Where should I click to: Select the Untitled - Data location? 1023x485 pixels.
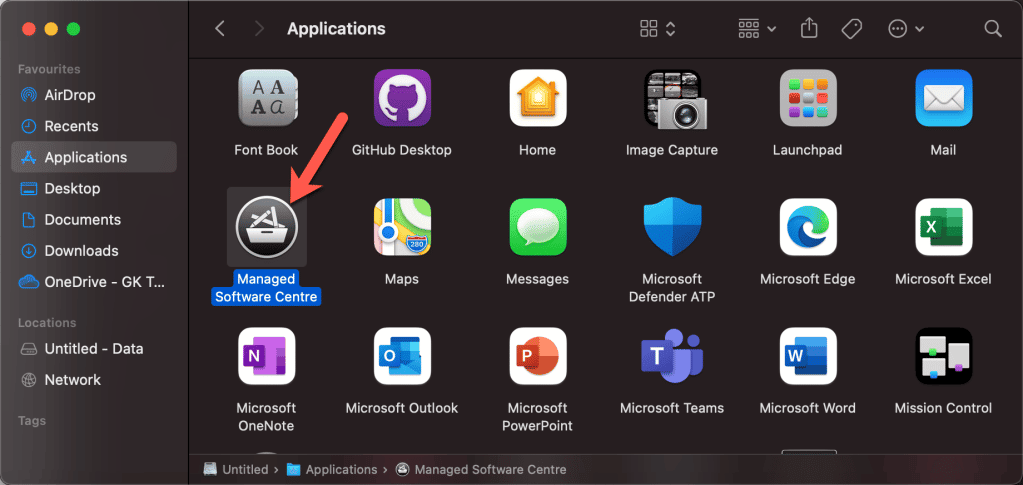click(x=94, y=349)
